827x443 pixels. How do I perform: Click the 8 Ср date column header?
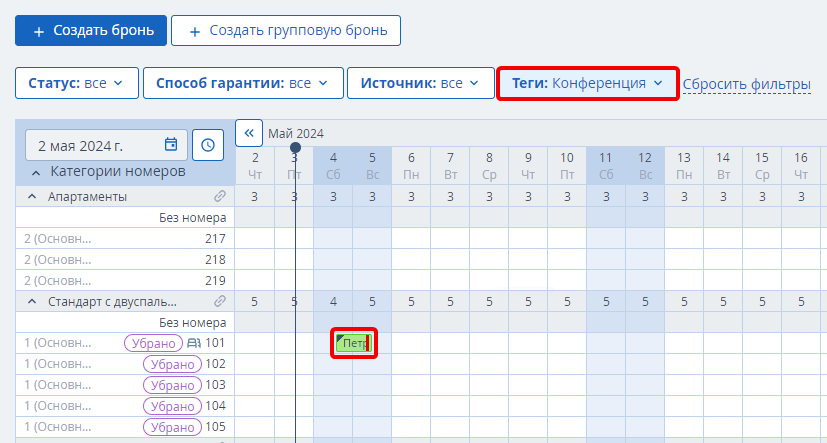(489, 166)
